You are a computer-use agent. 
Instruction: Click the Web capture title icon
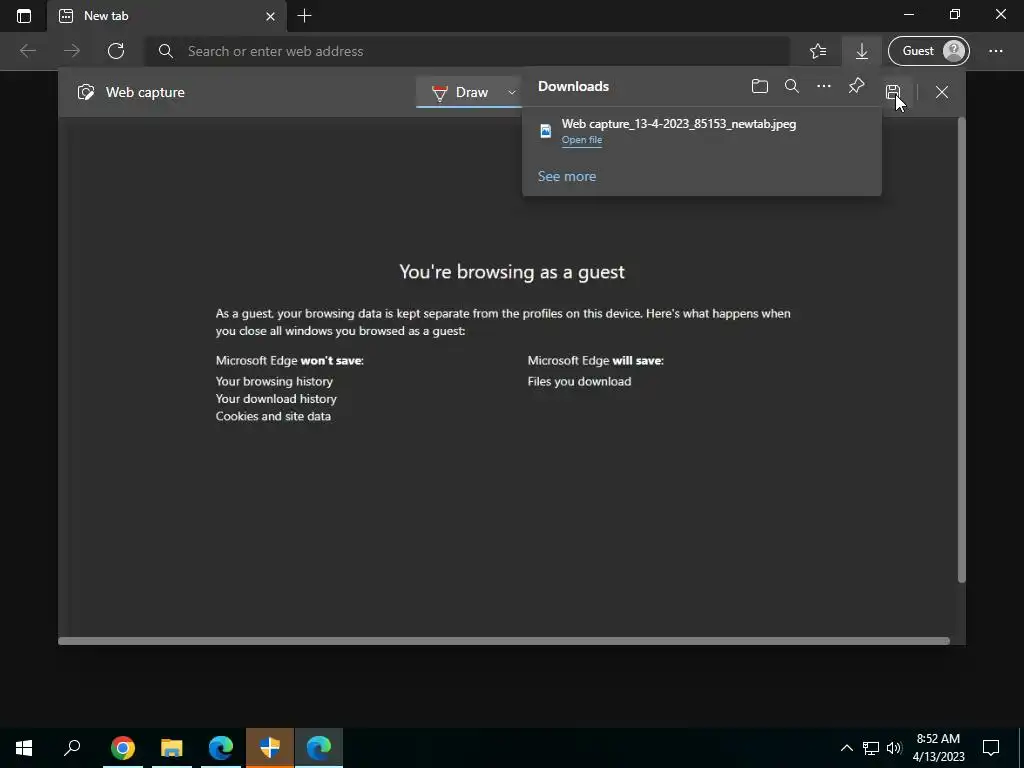86,92
